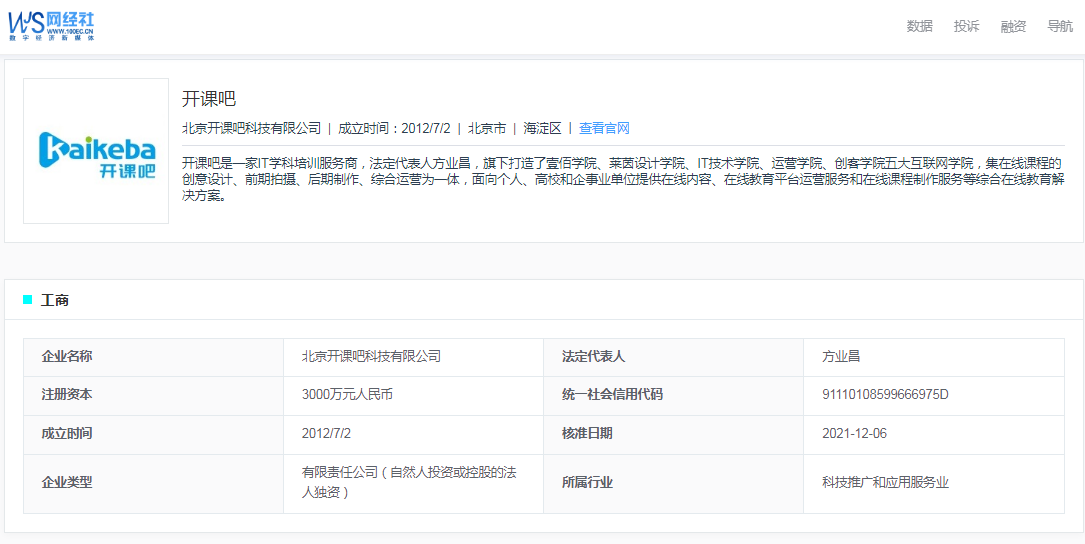
Task: Click the 统一社会信用代码 label cell
Action: (x=612, y=394)
